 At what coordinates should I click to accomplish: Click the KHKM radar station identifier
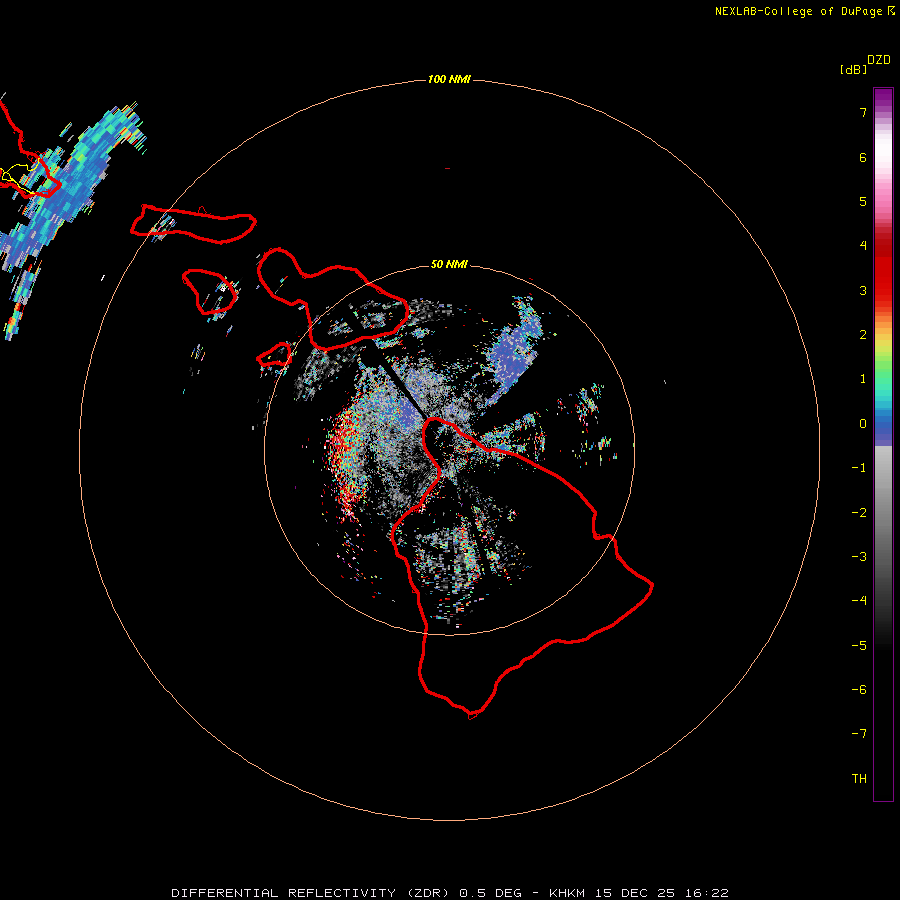click(x=567, y=893)
